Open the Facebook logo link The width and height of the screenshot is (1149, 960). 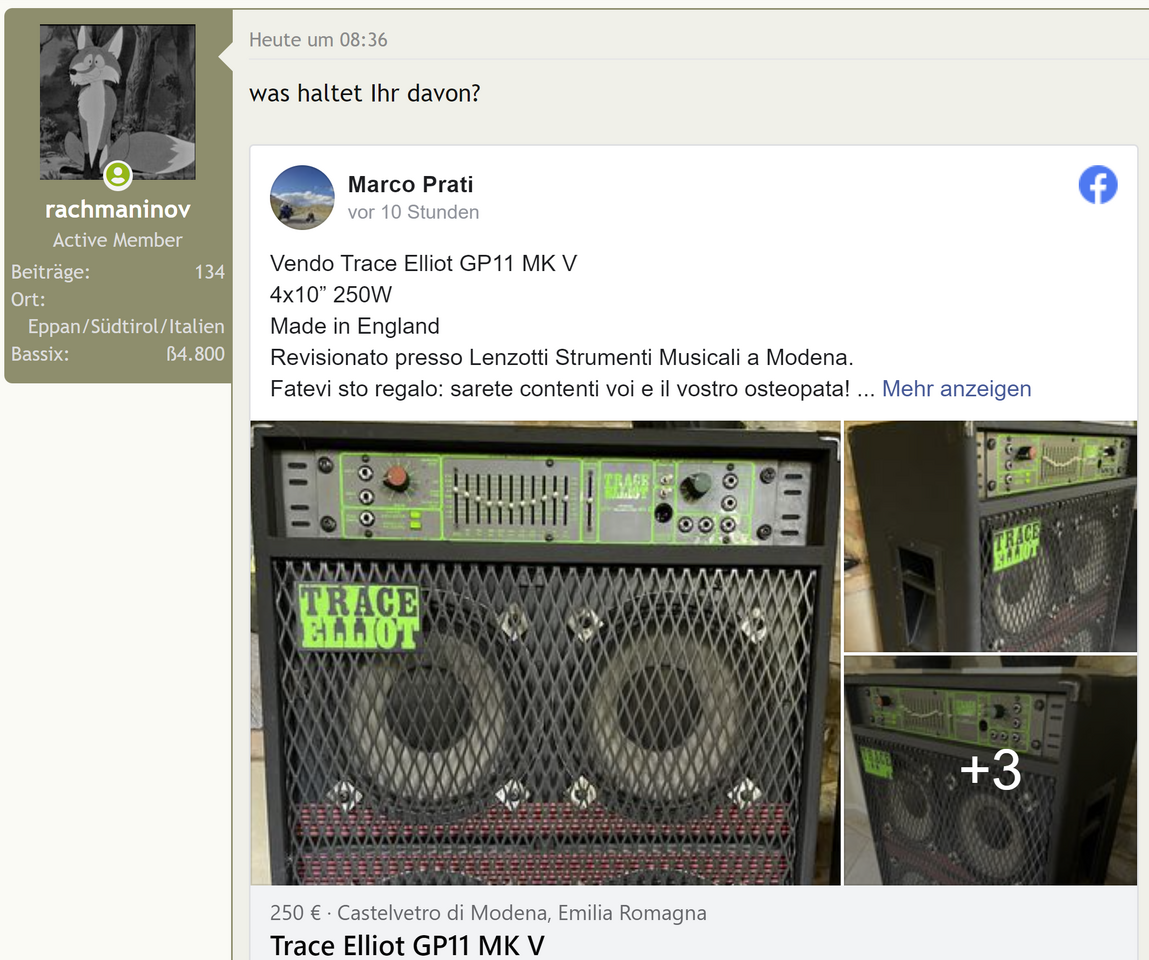tap(1098, 185)
